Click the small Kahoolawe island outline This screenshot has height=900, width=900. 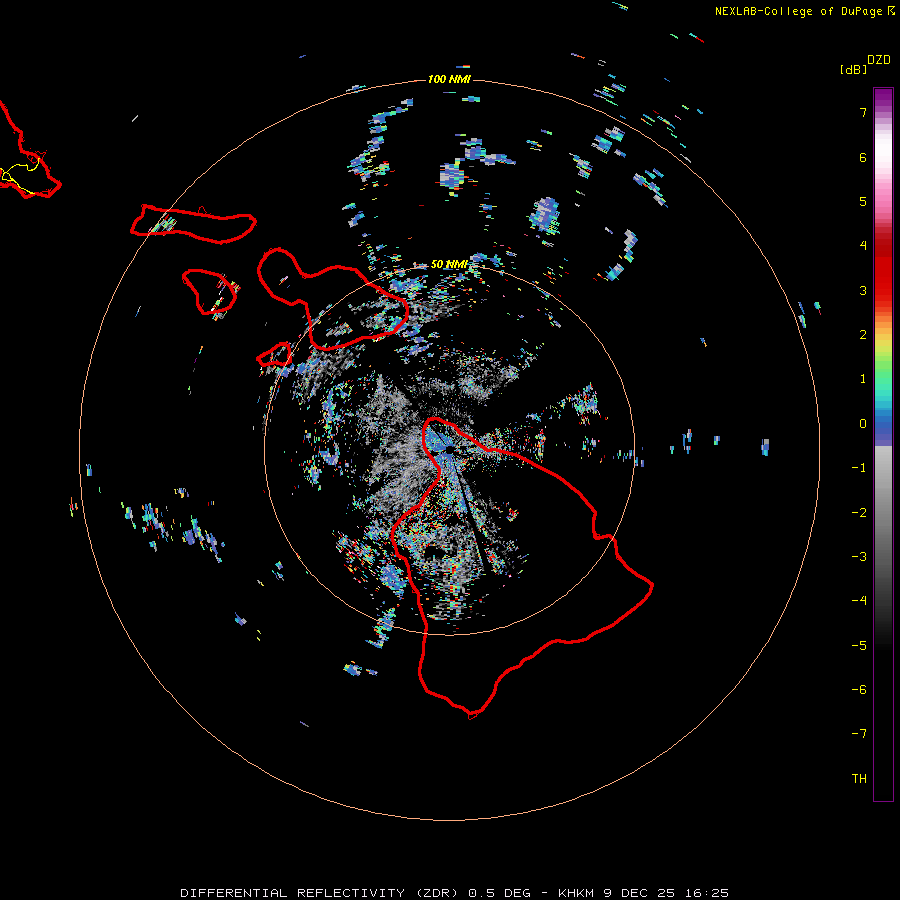coord(274,354)
